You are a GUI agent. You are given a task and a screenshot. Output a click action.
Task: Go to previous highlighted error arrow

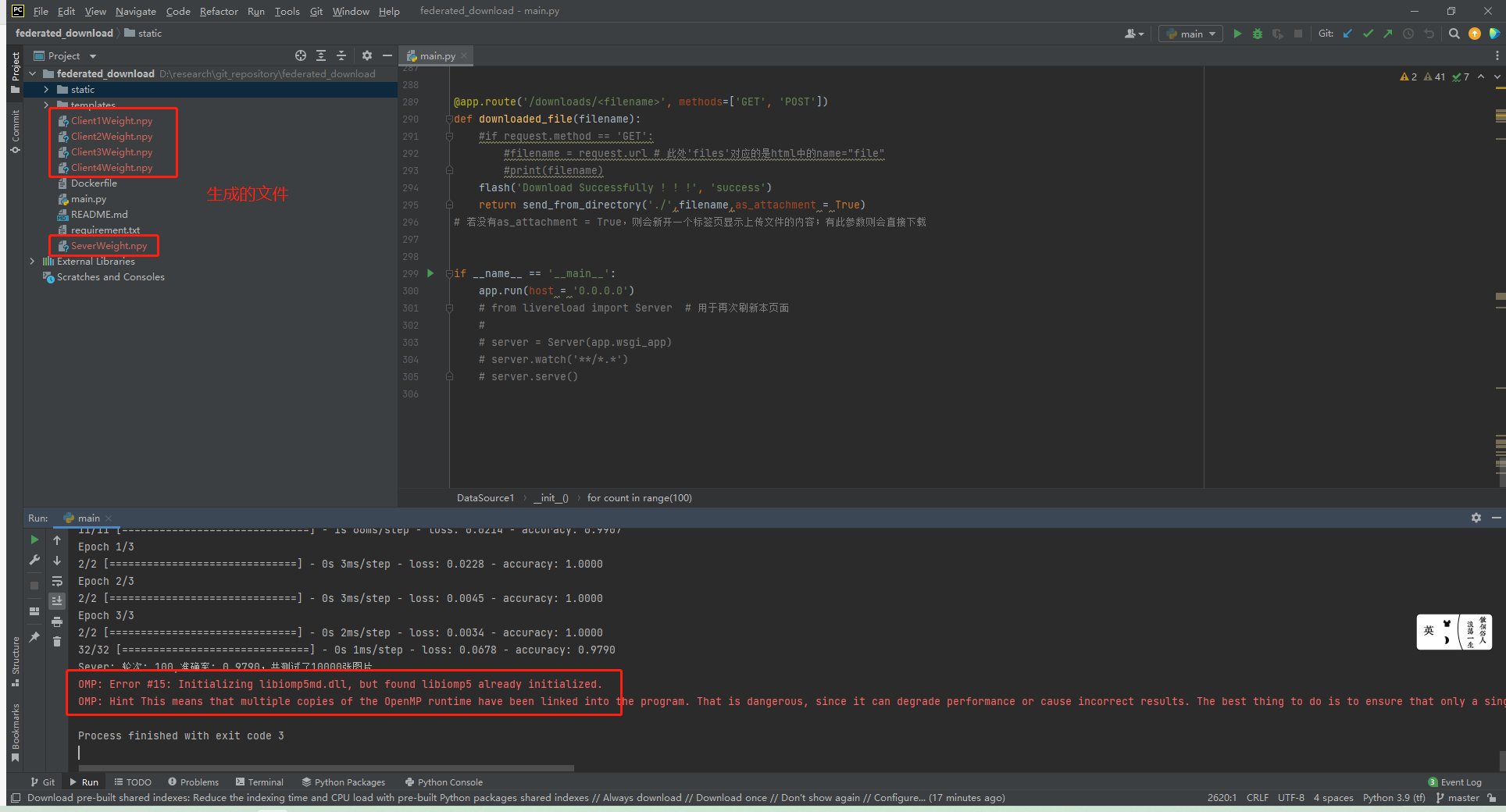click(x=1481, y=77)
